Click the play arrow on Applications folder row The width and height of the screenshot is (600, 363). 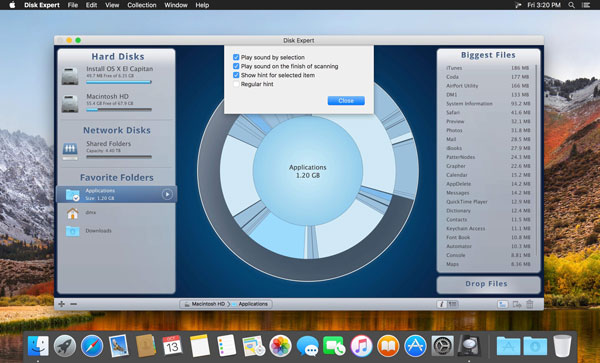[167, 194]
